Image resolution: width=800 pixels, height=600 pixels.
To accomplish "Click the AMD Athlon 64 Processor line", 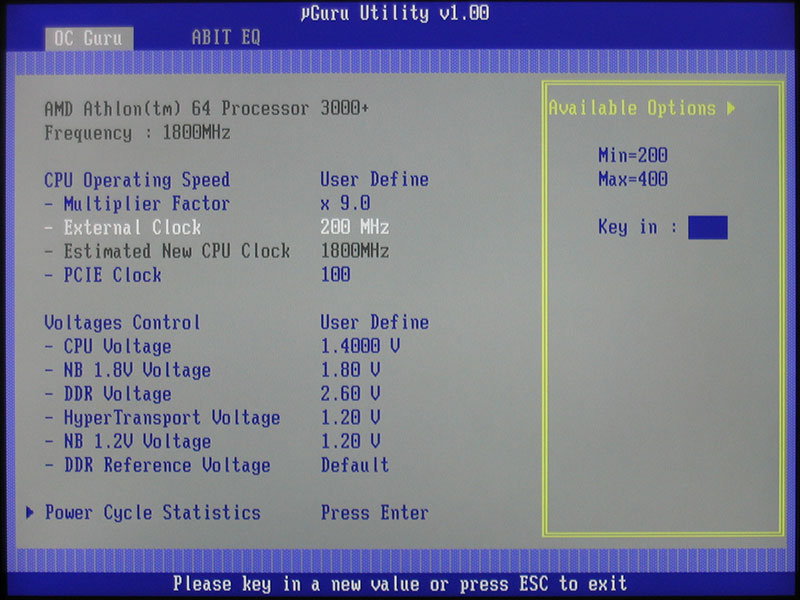I will (207, 109).
